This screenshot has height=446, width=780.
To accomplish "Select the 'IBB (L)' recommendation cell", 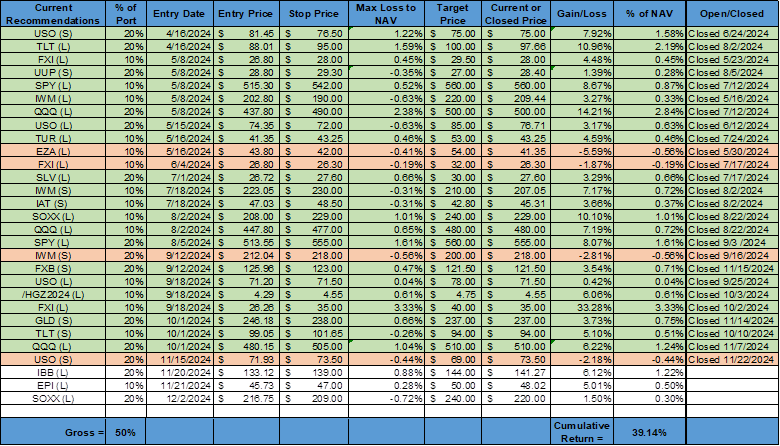I will click(53, 372).
